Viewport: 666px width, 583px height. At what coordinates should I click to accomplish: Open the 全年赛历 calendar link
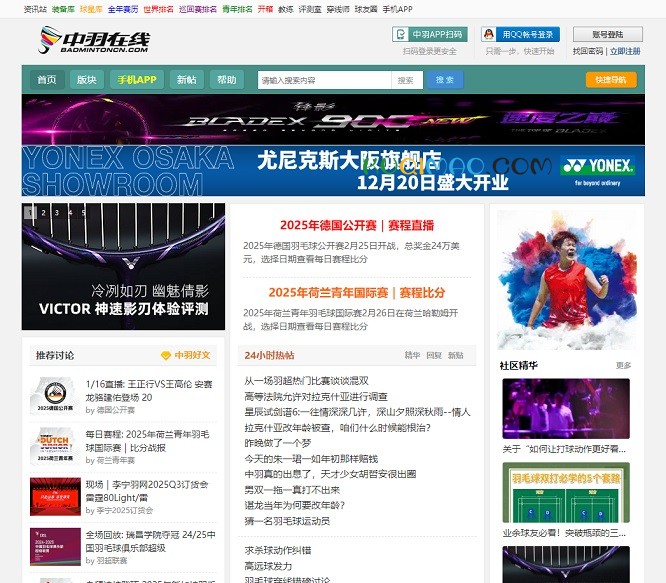(x=123, y=9)
